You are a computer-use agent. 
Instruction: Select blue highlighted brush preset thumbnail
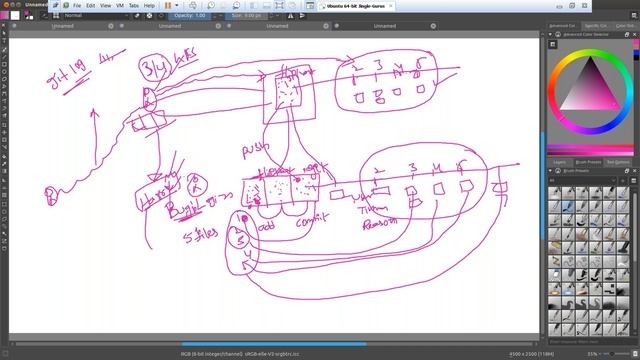568,207
